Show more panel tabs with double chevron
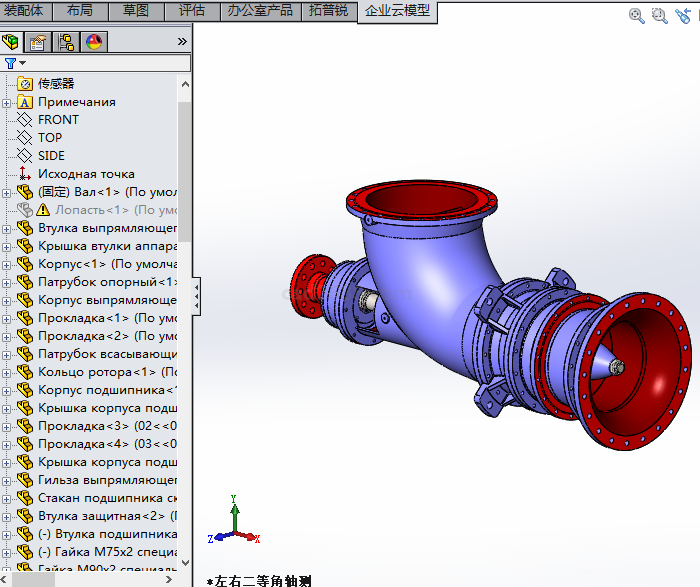The height and width of the screenshot is (587, 700). (182, 42)
